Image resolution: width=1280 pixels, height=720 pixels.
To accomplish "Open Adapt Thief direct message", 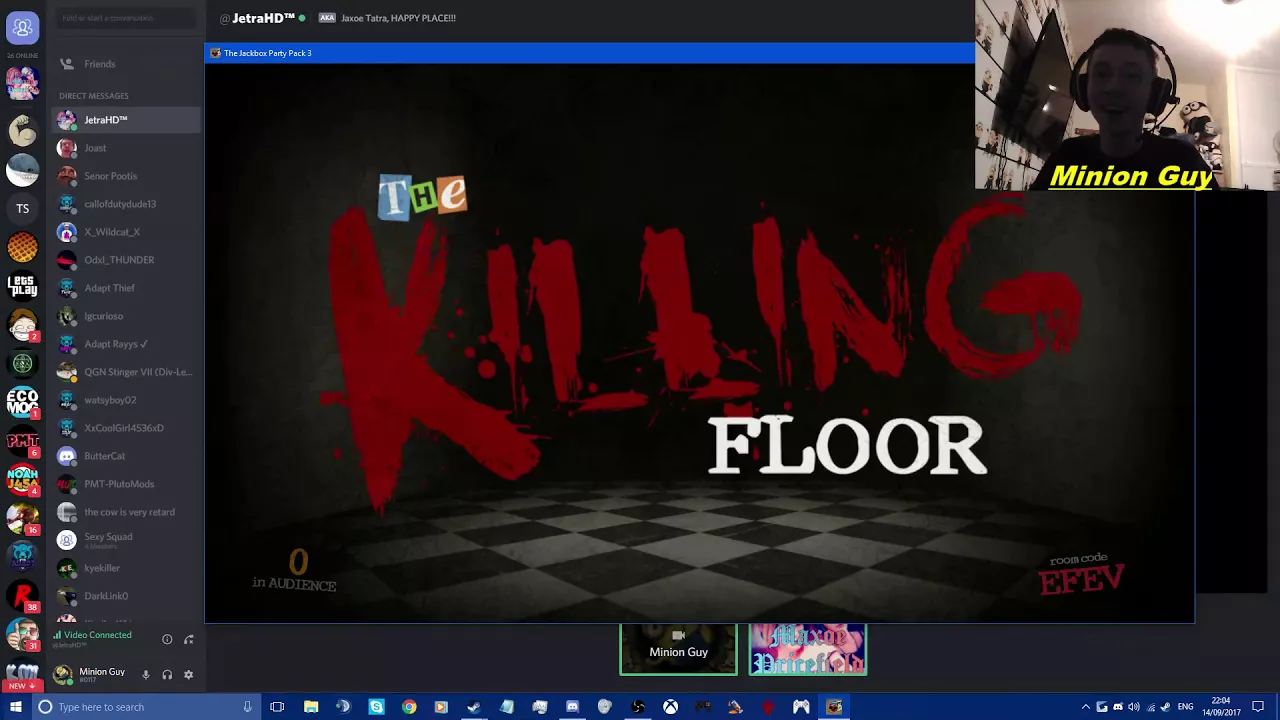I will tap(126, 288).
